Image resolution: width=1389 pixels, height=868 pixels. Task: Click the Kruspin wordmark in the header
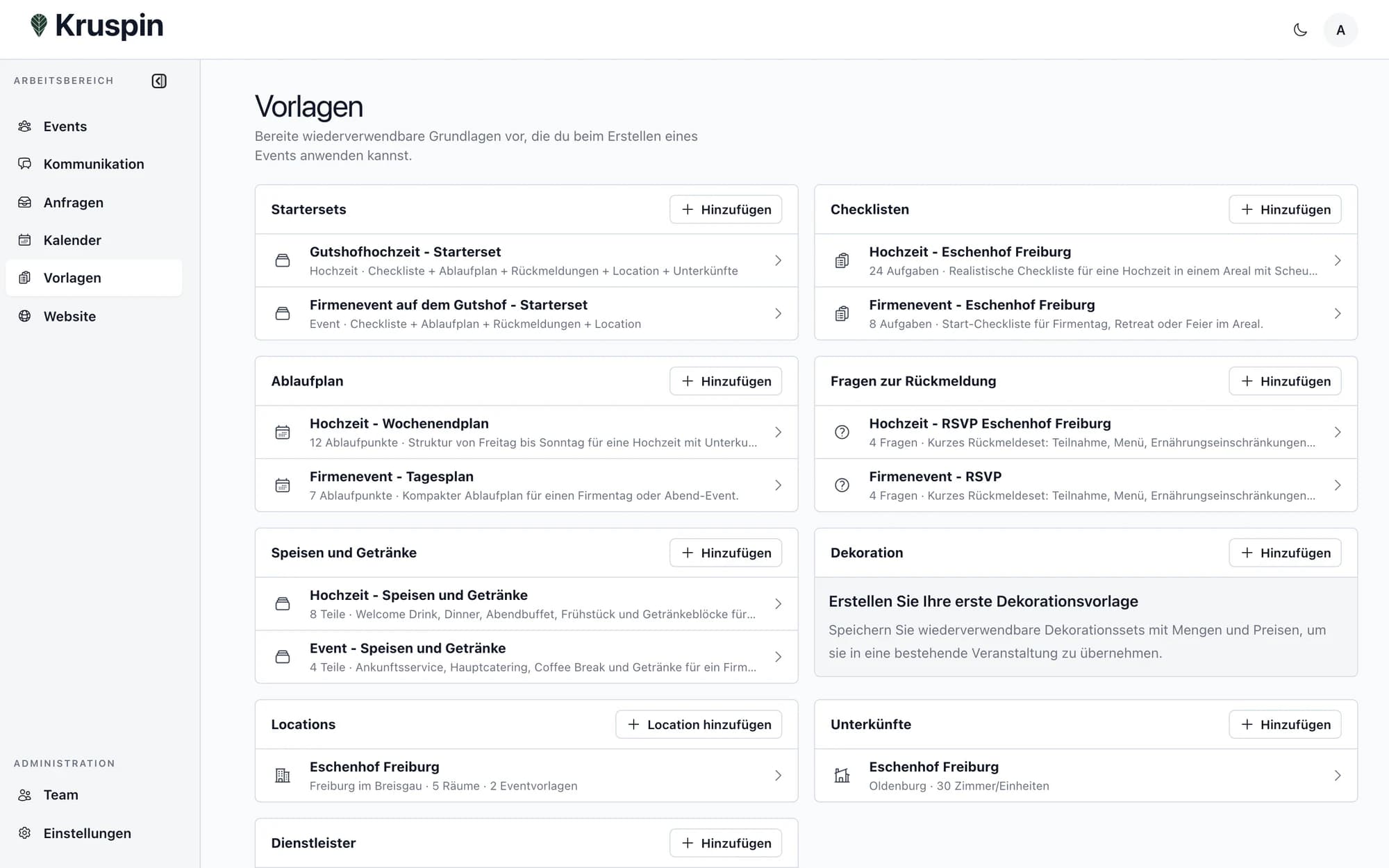pyautogui.click(x=109, y=26)
